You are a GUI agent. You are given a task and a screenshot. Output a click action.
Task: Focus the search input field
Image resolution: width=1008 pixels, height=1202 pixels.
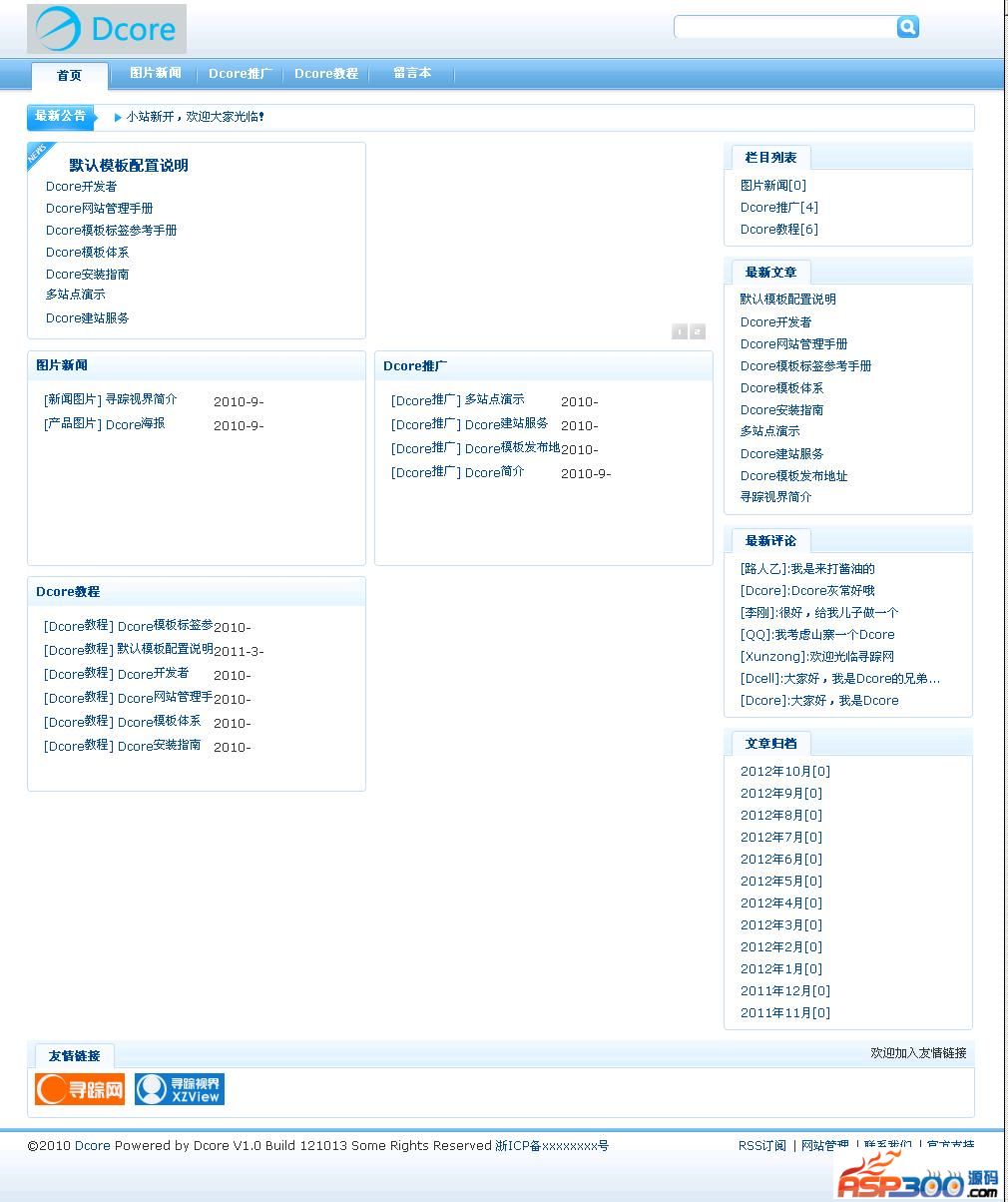(x=785, y=27)
